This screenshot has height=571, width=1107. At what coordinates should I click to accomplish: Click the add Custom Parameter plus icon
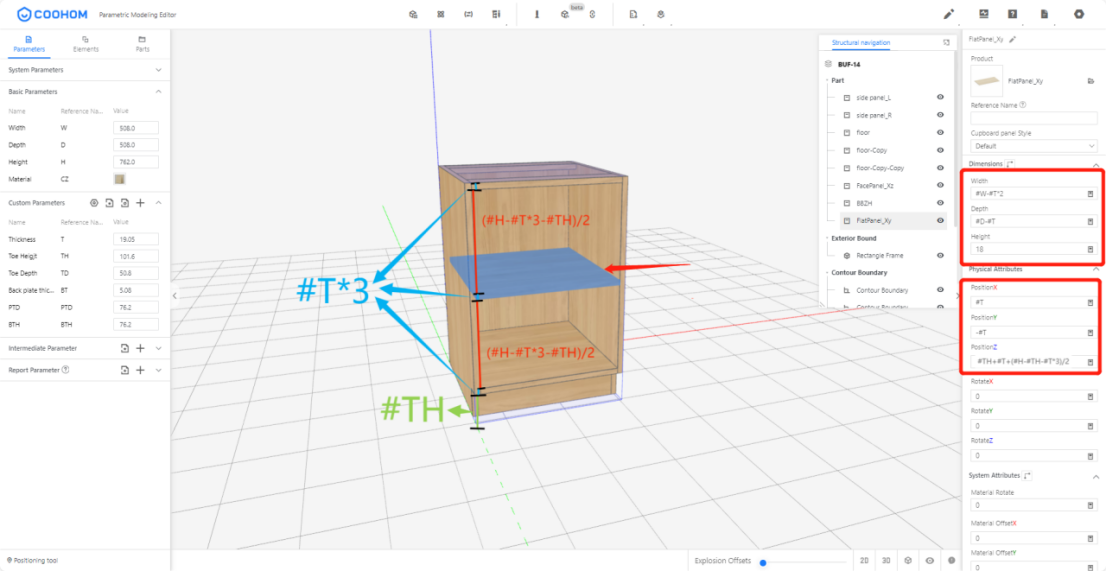point(140,202)
